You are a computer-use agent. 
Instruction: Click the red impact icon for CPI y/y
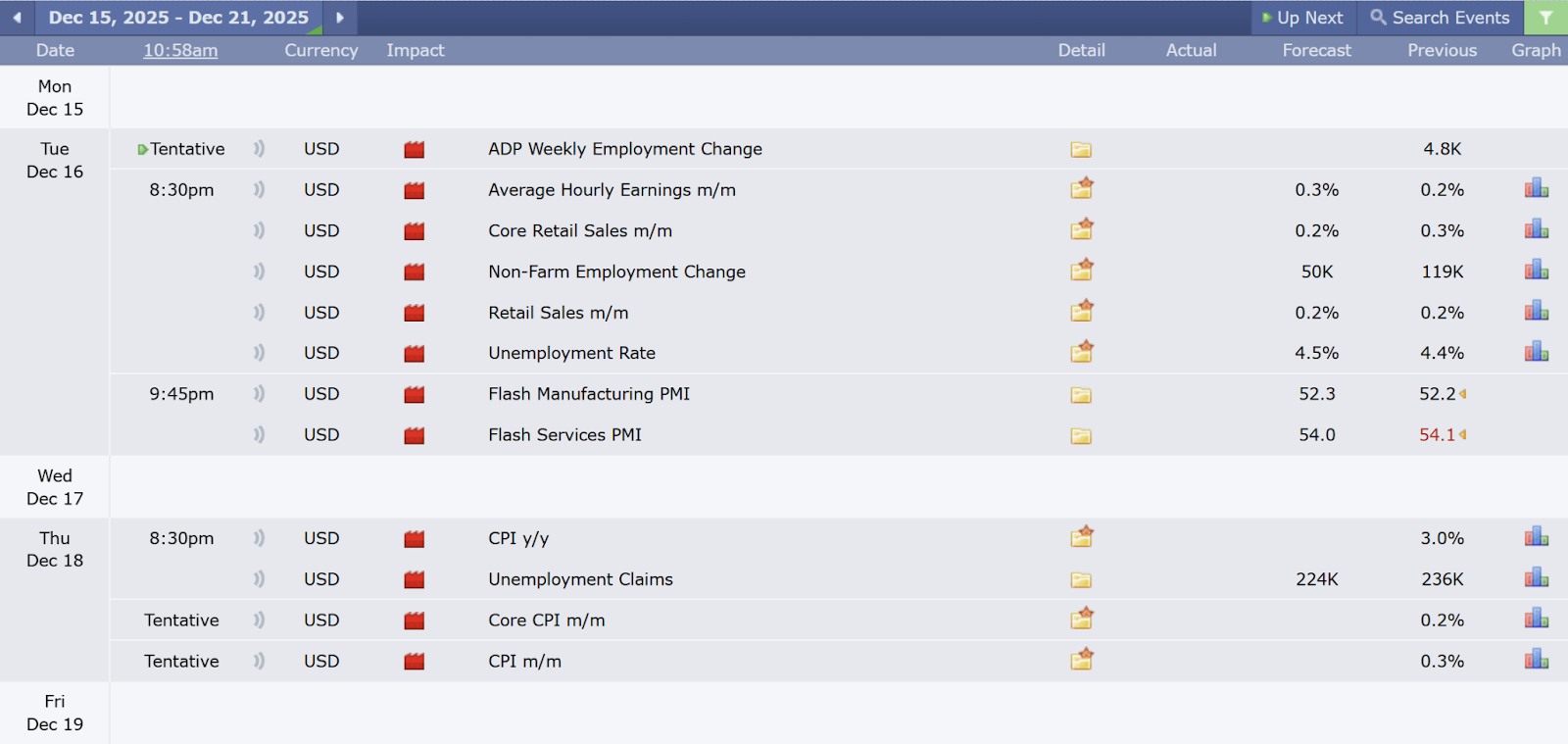[415, 539]
